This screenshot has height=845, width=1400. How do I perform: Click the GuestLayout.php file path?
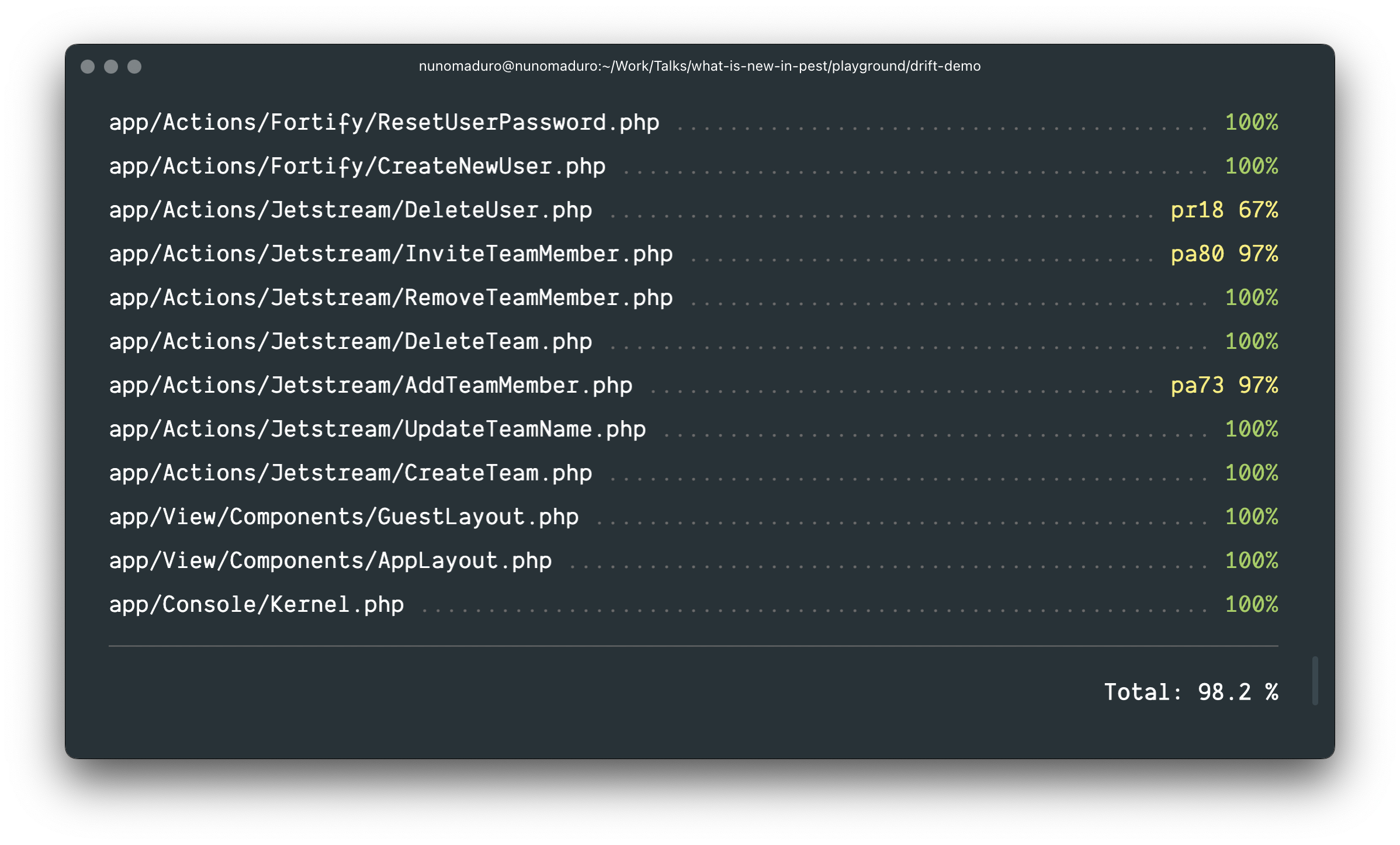pyautogui.click(x=344, y=517)
